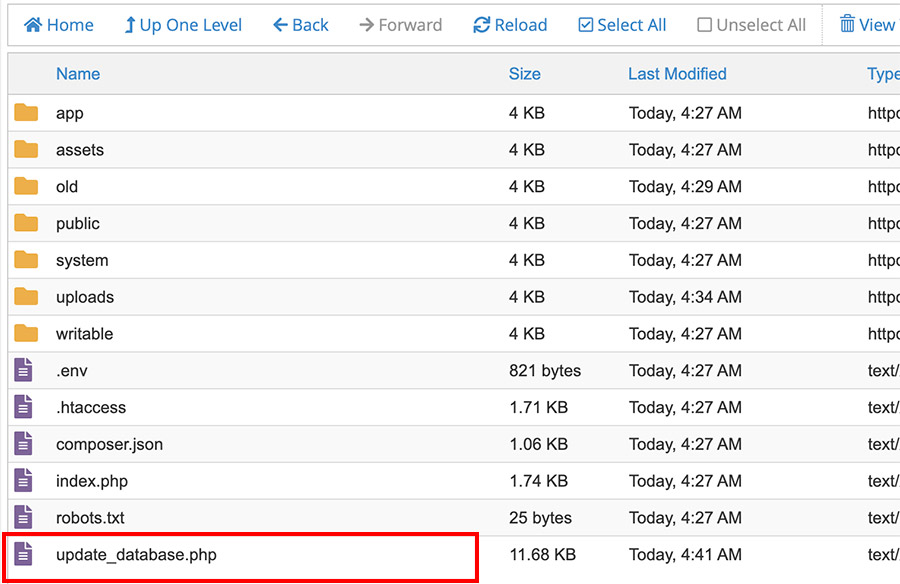Image resolution: width=900 pixels, height=584 pixels.
Task: Go Up One Level
Action: click(183, 25)
